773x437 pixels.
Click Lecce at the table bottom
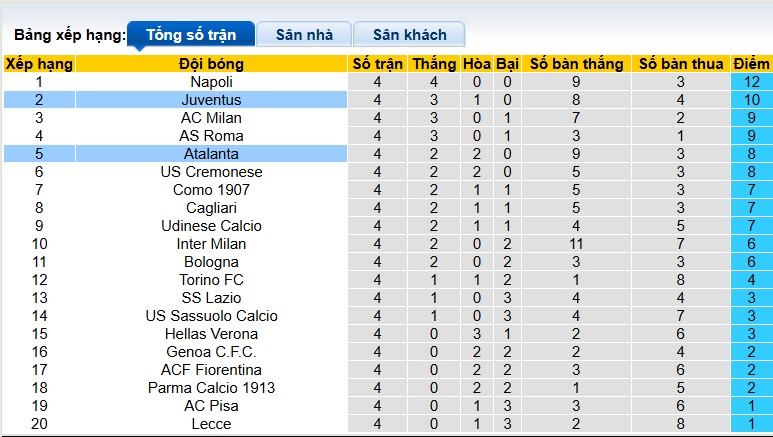(x=211, y=424)
